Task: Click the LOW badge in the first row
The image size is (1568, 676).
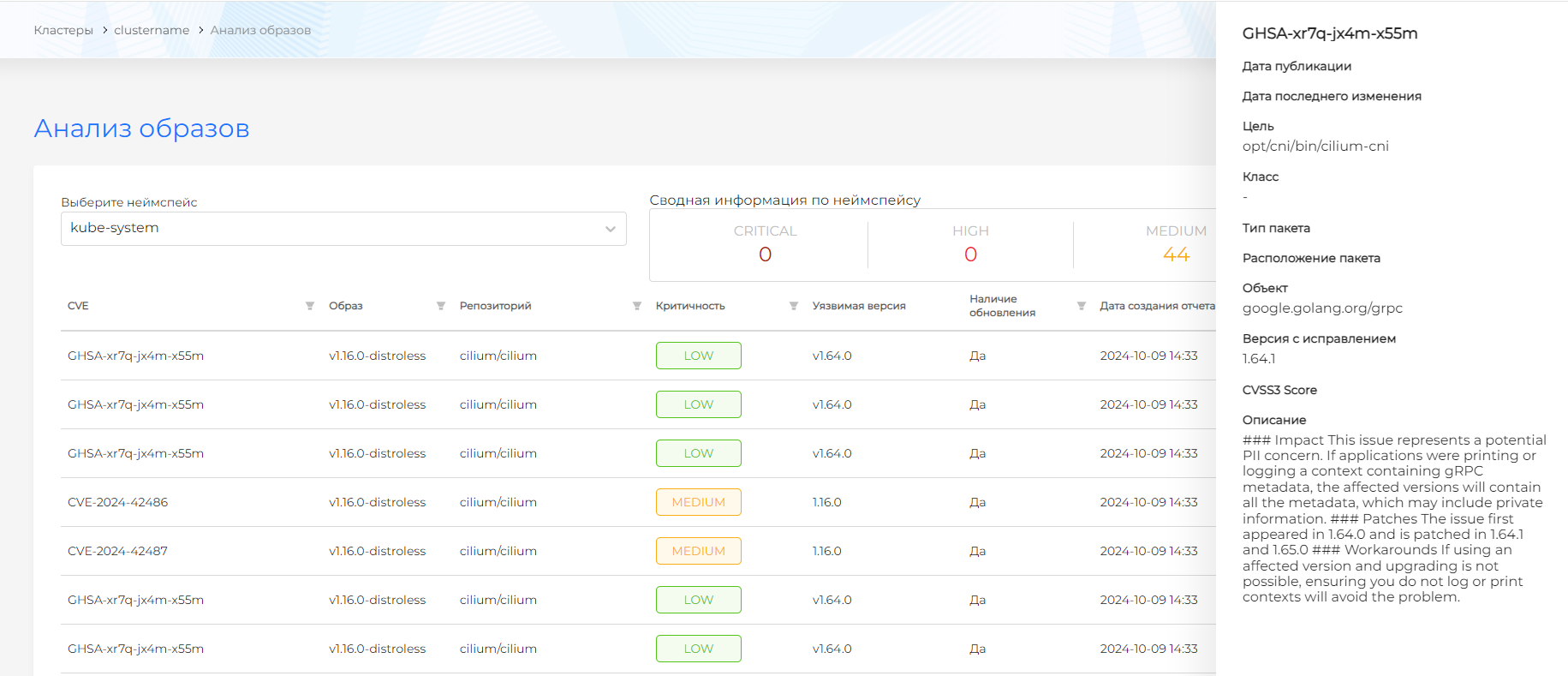Action: [698, 356]
